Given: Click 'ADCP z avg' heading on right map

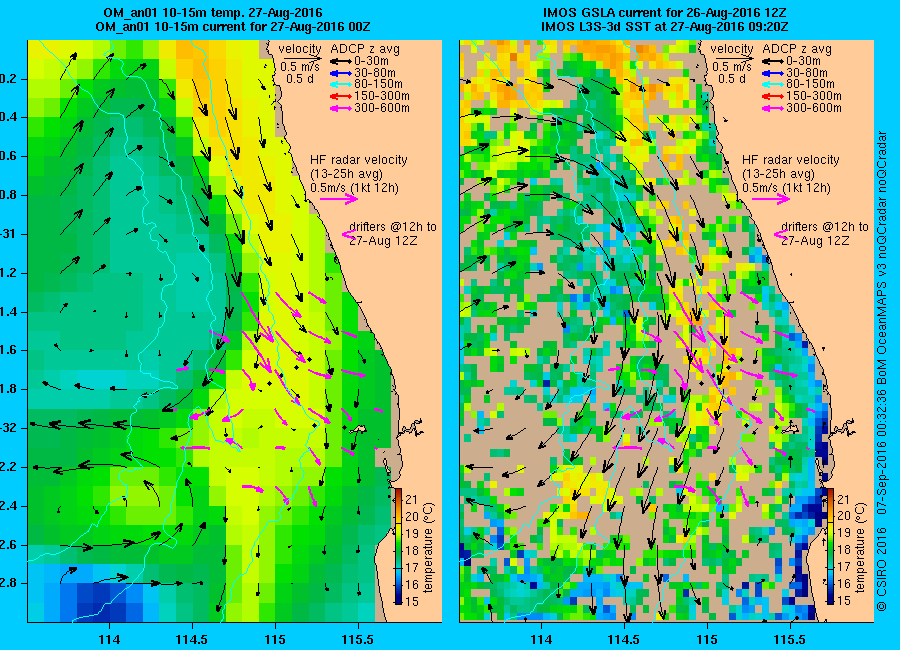Looking at the screenshot, I should [797, 49].
